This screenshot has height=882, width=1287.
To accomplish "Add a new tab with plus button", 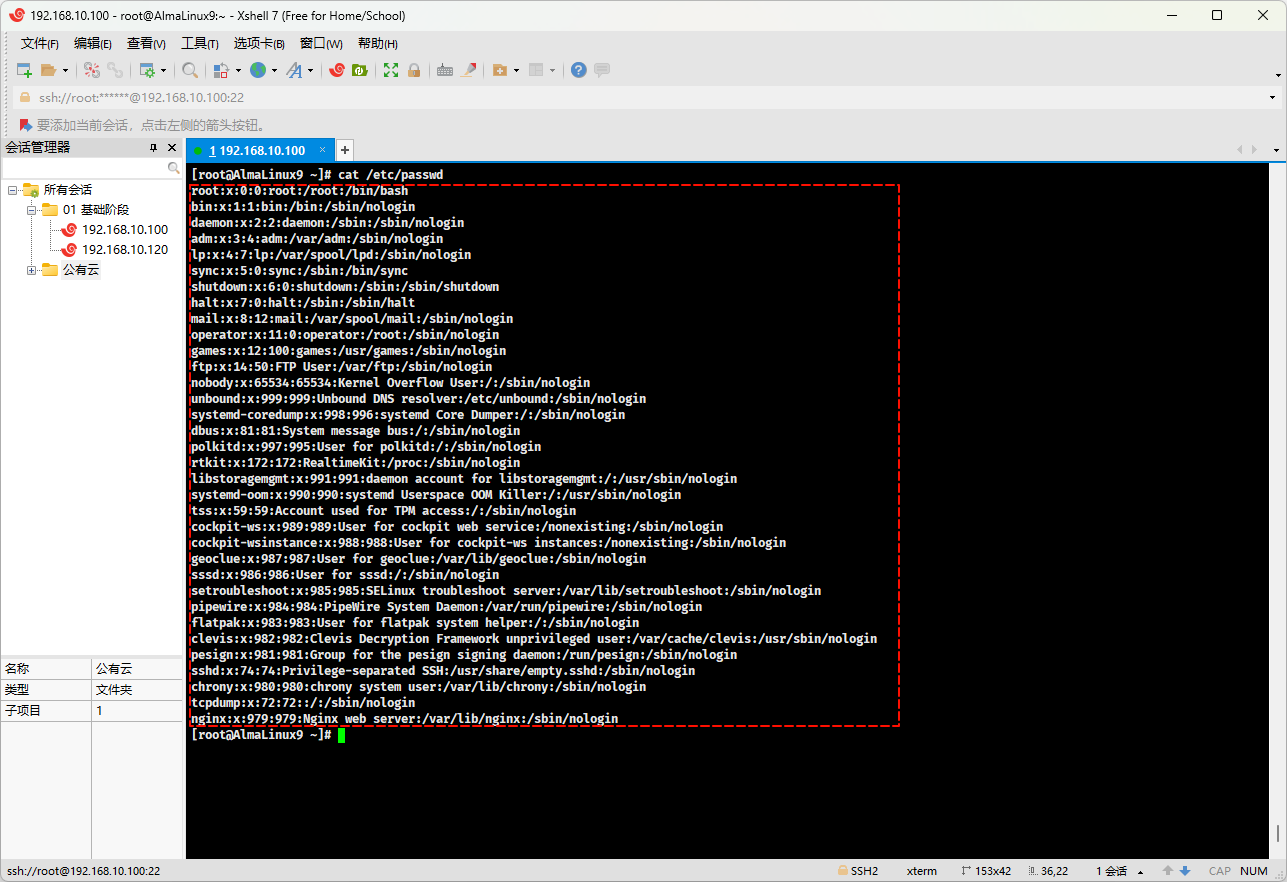I will click(344, 150).
